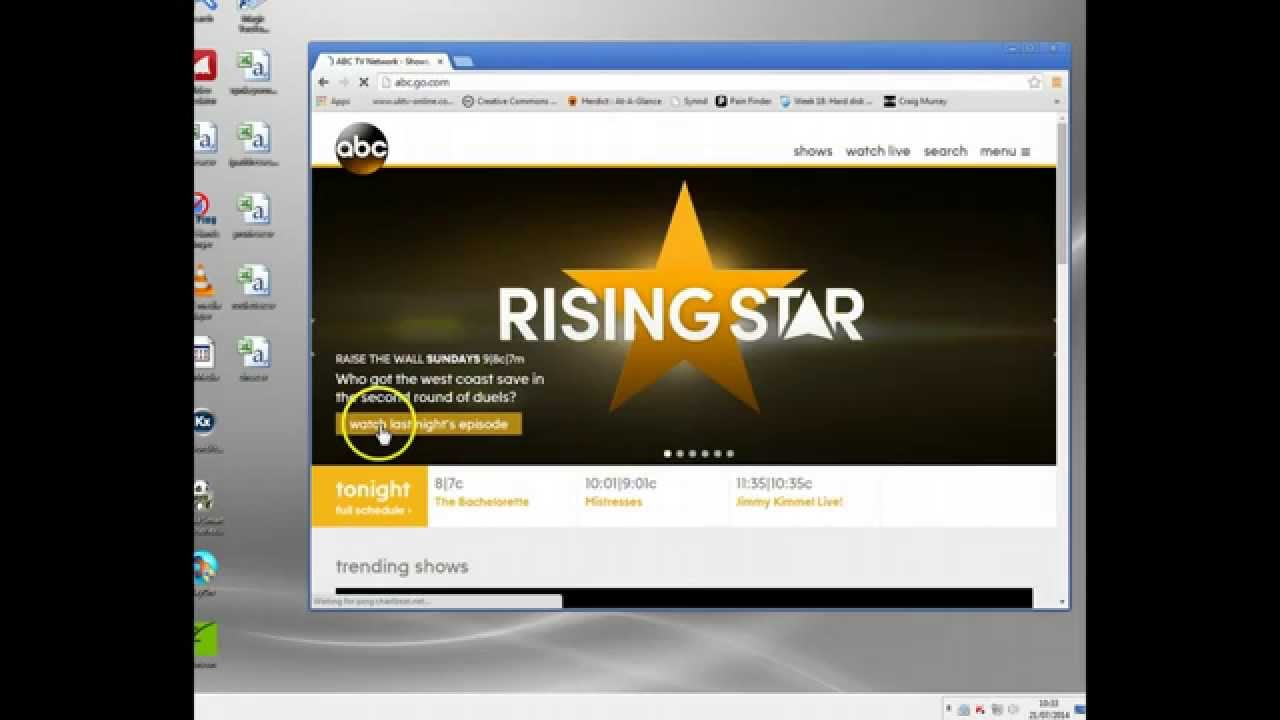Select the sixth carousel dot

coord(730,453)
